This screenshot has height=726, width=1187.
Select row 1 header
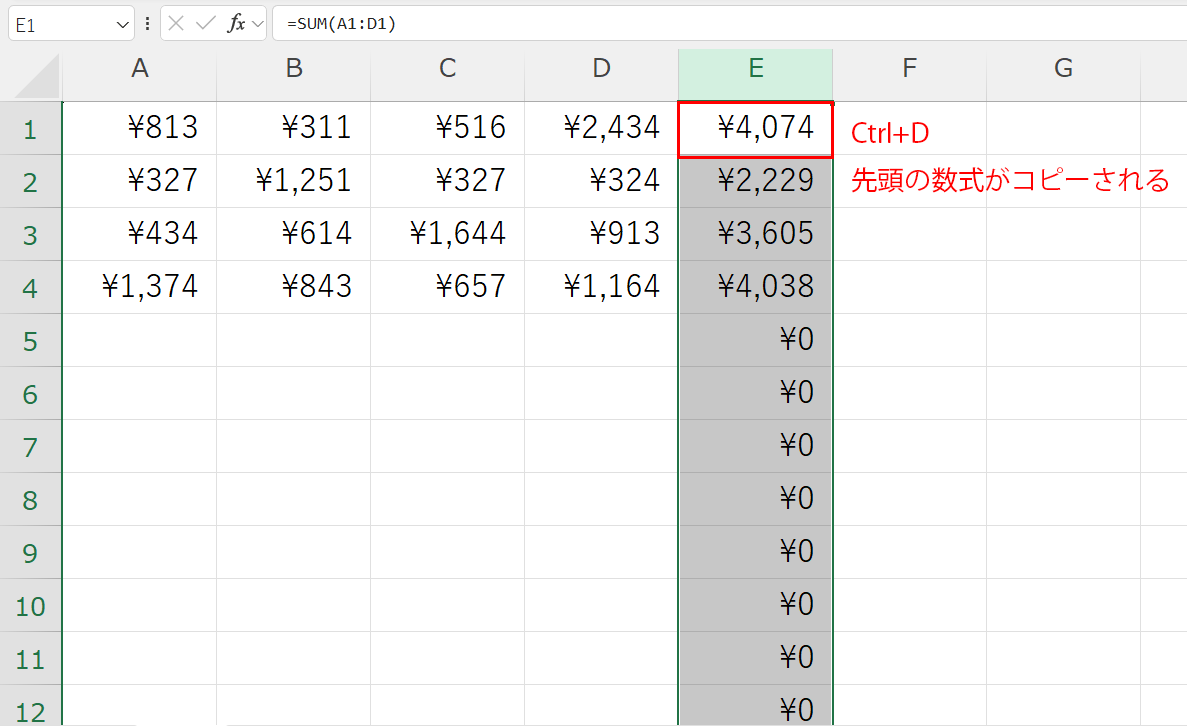tap(31, 128)
